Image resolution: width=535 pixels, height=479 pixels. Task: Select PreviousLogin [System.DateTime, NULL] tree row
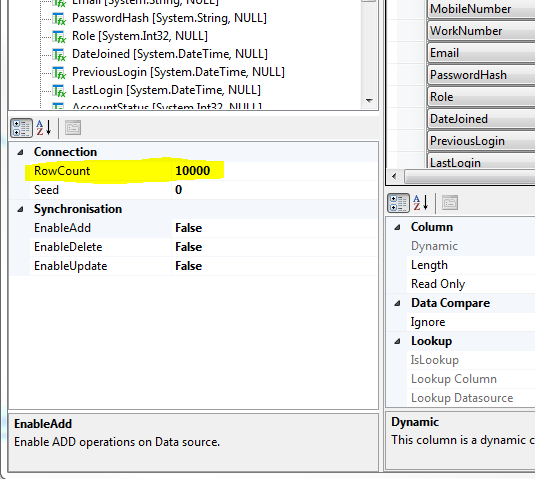point(178,72)
